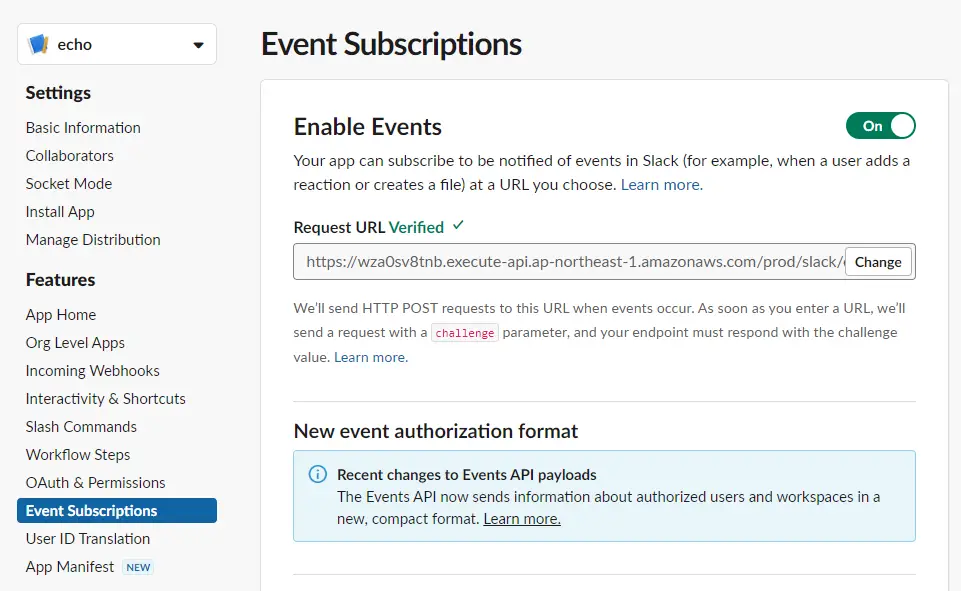Go to Basic Information settings

click(83, 128)
